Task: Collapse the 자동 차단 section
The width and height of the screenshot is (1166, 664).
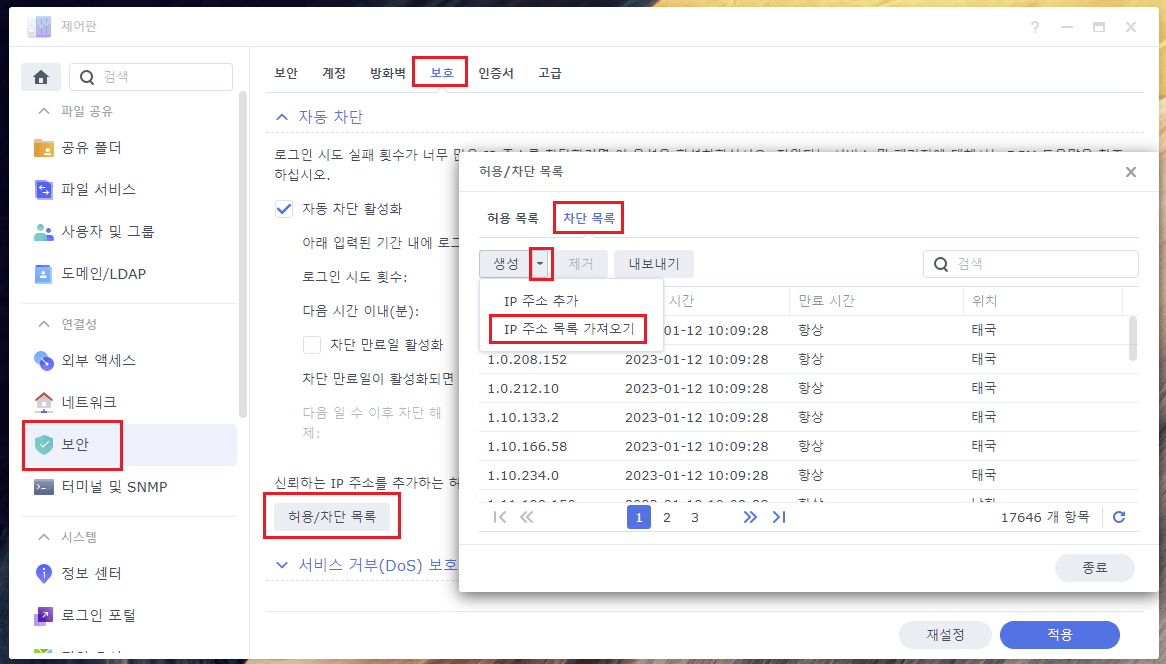Action: tap(282, 117)
